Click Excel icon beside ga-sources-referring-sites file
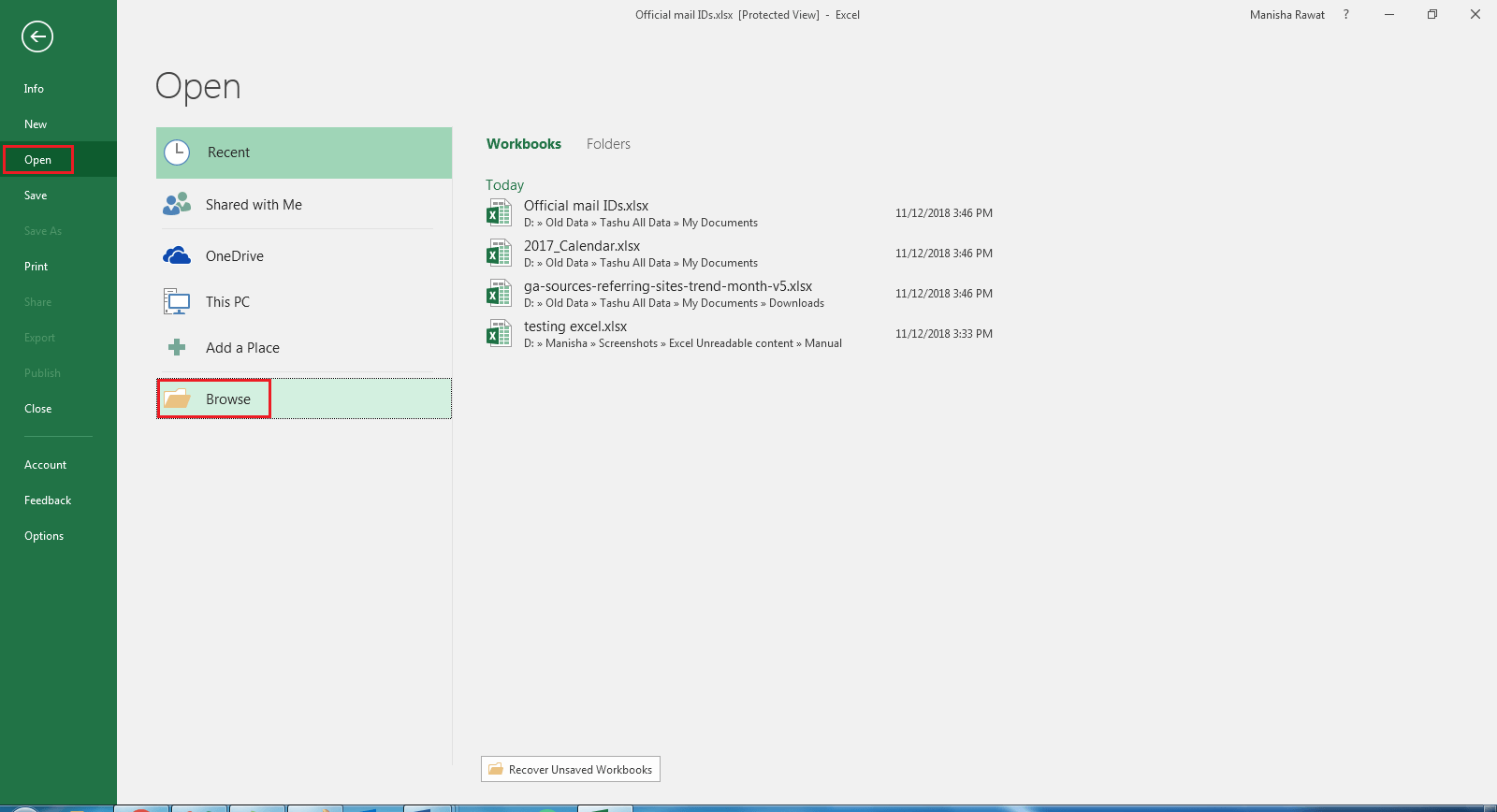This screenshot has height=812, width=1497. [x=499, y=294]
